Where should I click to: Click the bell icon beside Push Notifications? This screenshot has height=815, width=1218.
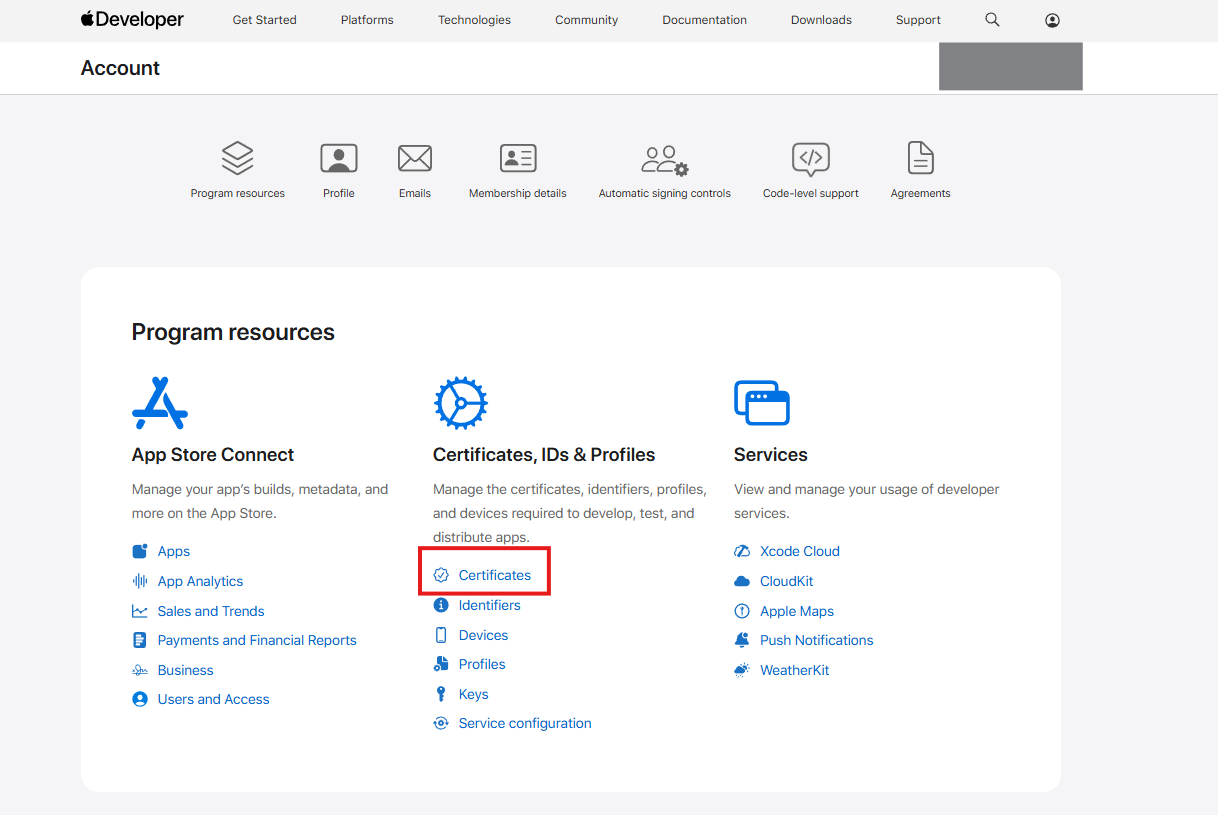coord(742,640)
